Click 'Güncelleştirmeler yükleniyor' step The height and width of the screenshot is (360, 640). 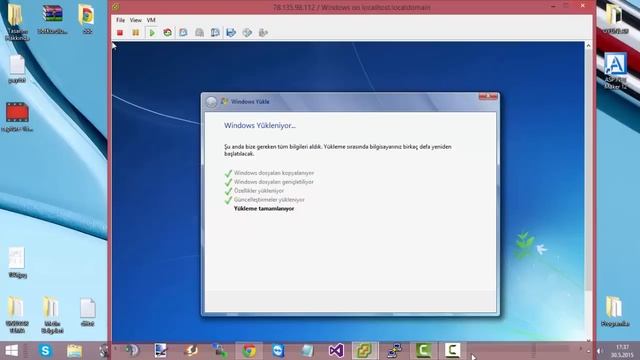coord(269,200)
